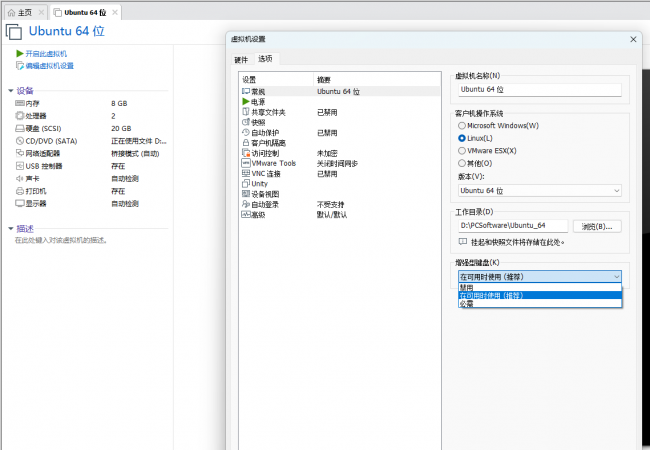Click the 自动登录 user icon
The image size is (650, 450).
click(246, 204)
